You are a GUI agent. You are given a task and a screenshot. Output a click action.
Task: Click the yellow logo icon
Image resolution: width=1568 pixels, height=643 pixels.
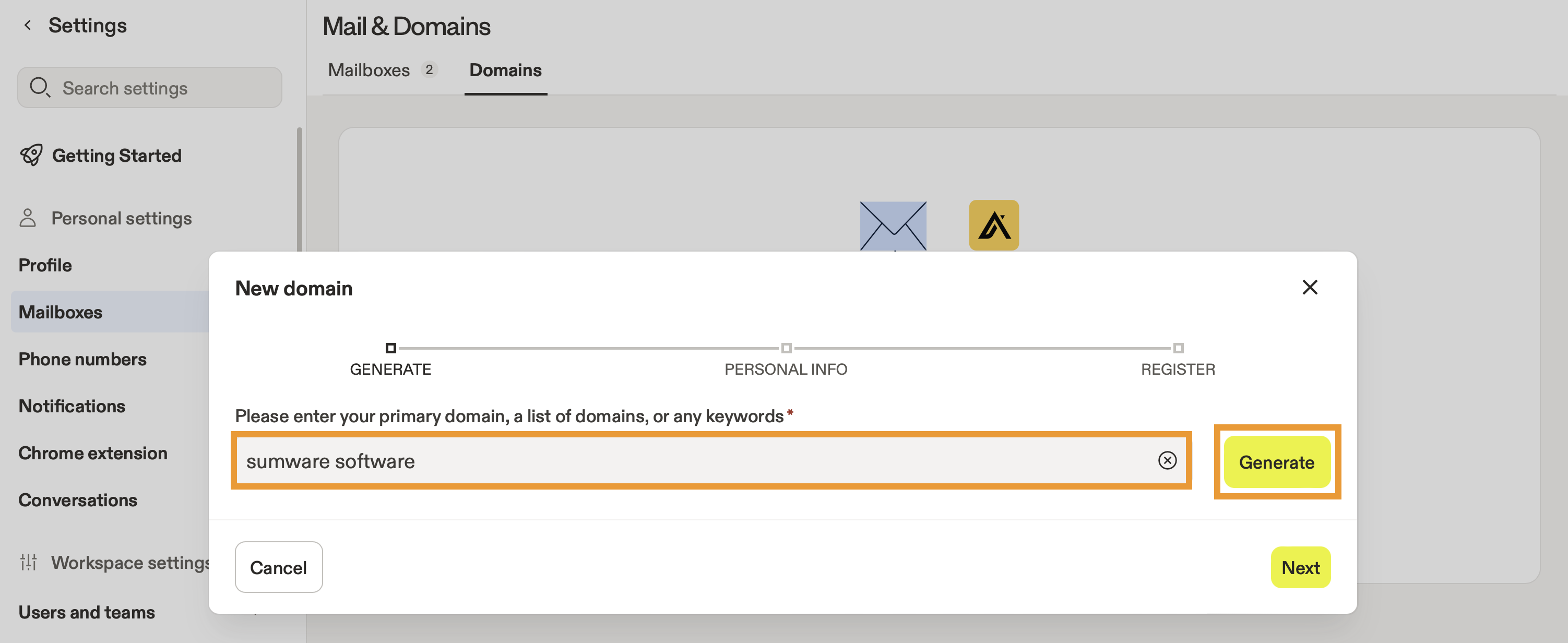[993, 225]
